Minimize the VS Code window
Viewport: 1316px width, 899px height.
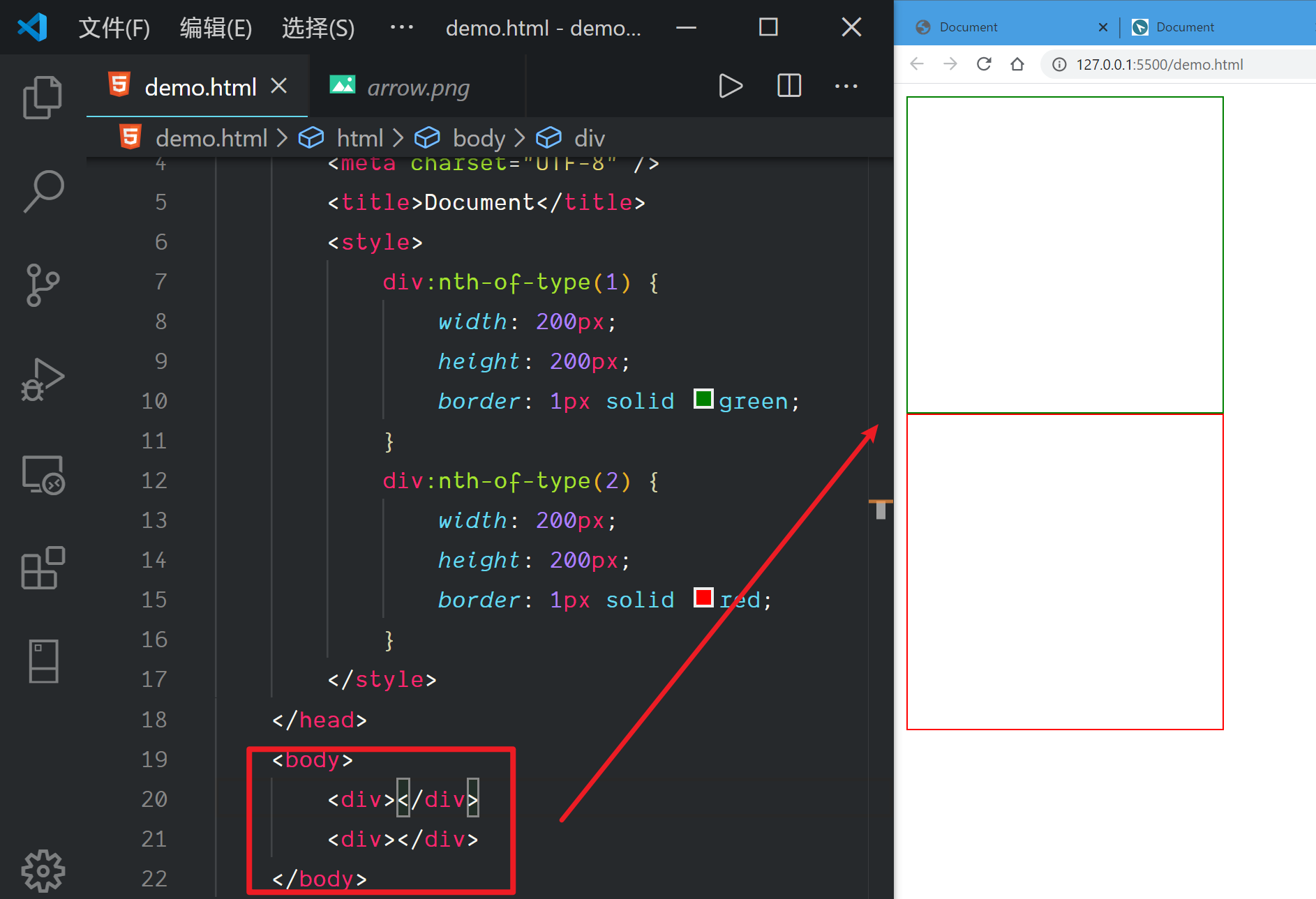[687, 27]
